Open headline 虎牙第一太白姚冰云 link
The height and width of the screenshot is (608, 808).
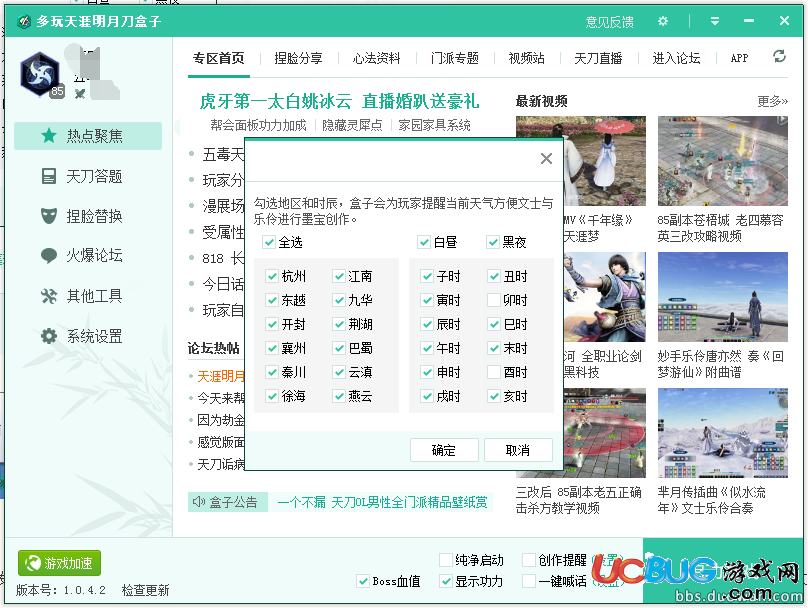(339, 102)
